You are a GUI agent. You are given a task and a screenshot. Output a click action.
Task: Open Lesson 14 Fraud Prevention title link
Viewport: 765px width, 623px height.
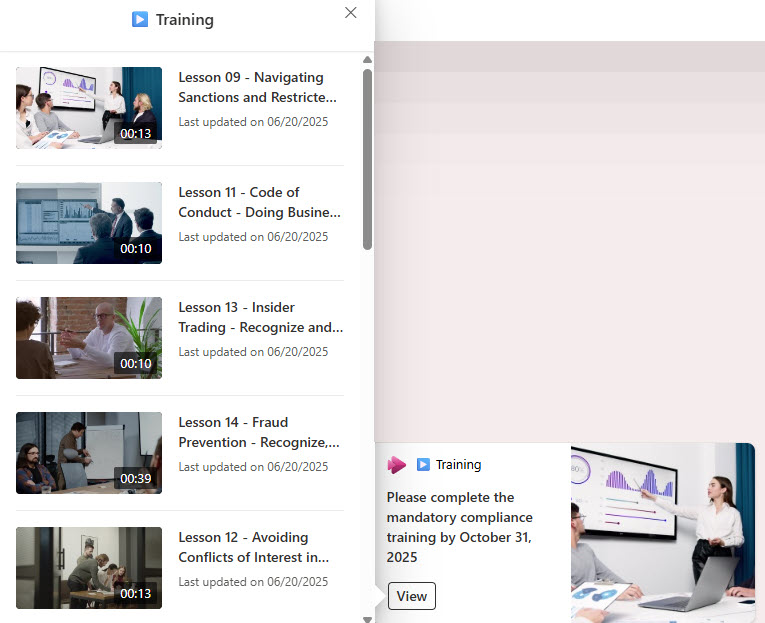click(259, 432)
